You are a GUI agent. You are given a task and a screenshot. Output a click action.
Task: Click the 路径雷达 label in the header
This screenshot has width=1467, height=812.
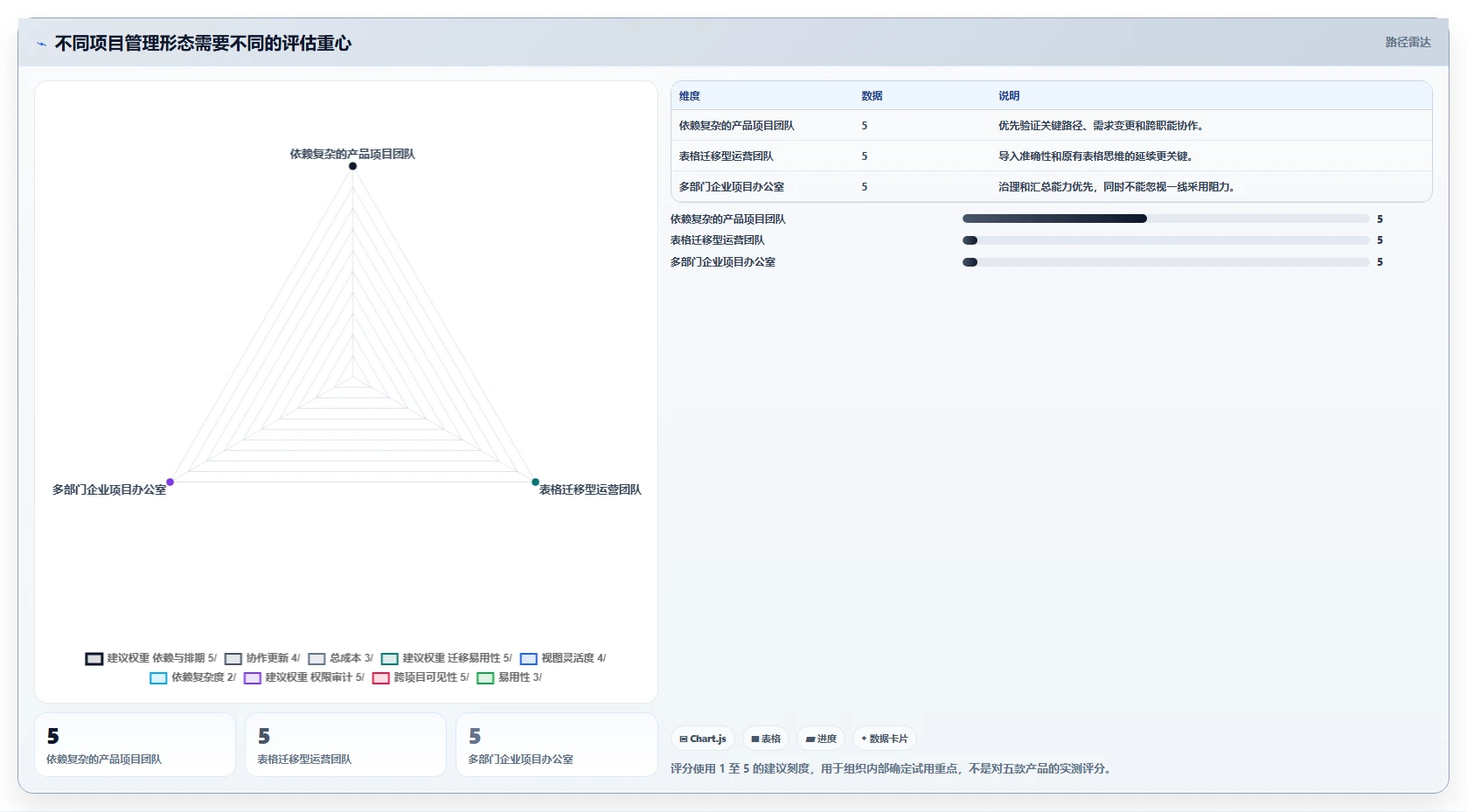pyautogui.click(x=1408, y=42)
